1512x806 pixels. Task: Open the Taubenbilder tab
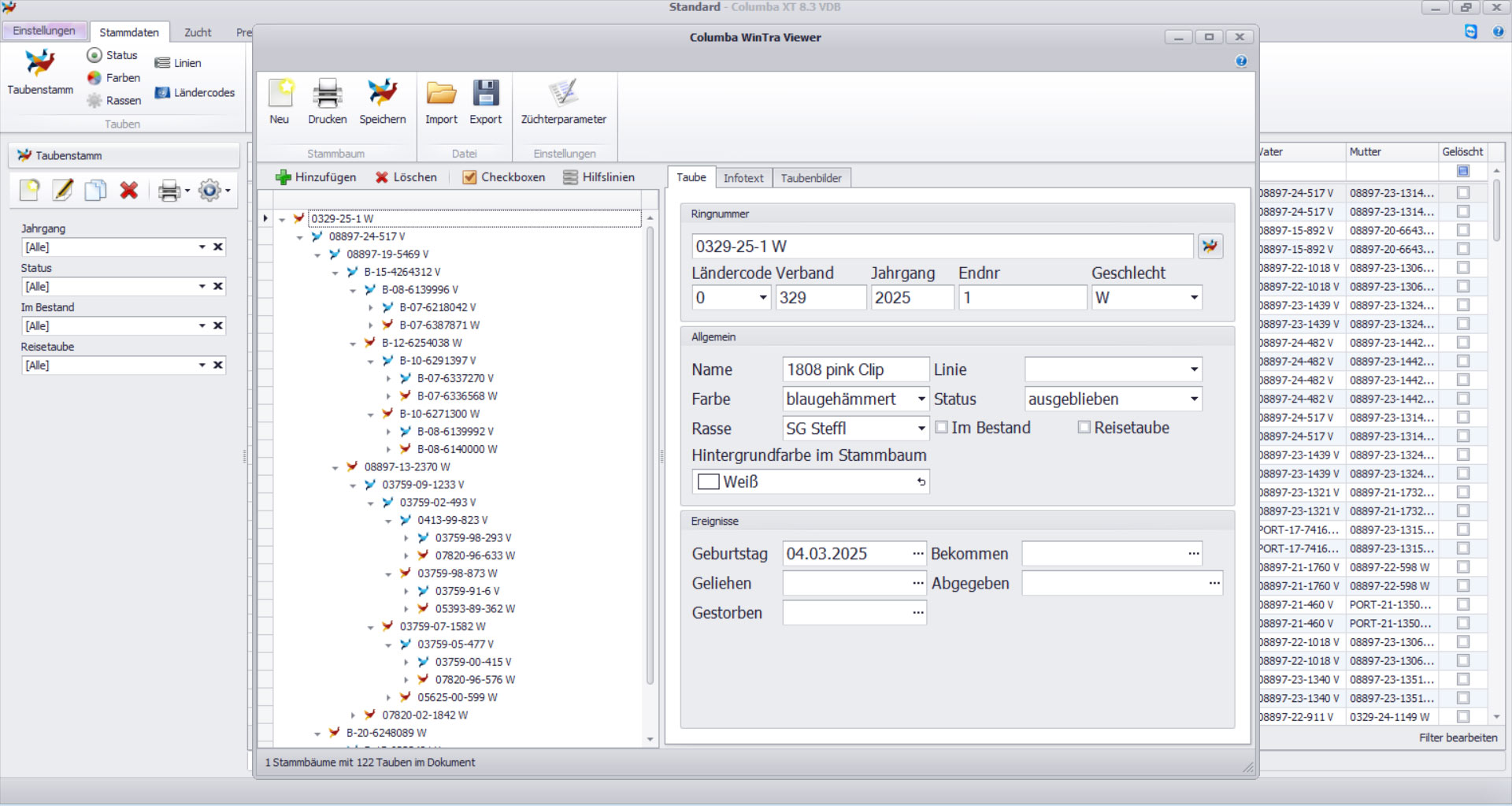tap(810, 178)
